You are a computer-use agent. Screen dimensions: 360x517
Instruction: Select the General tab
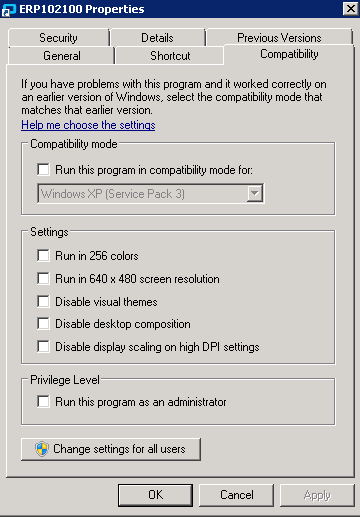click(x=62, y=56)
